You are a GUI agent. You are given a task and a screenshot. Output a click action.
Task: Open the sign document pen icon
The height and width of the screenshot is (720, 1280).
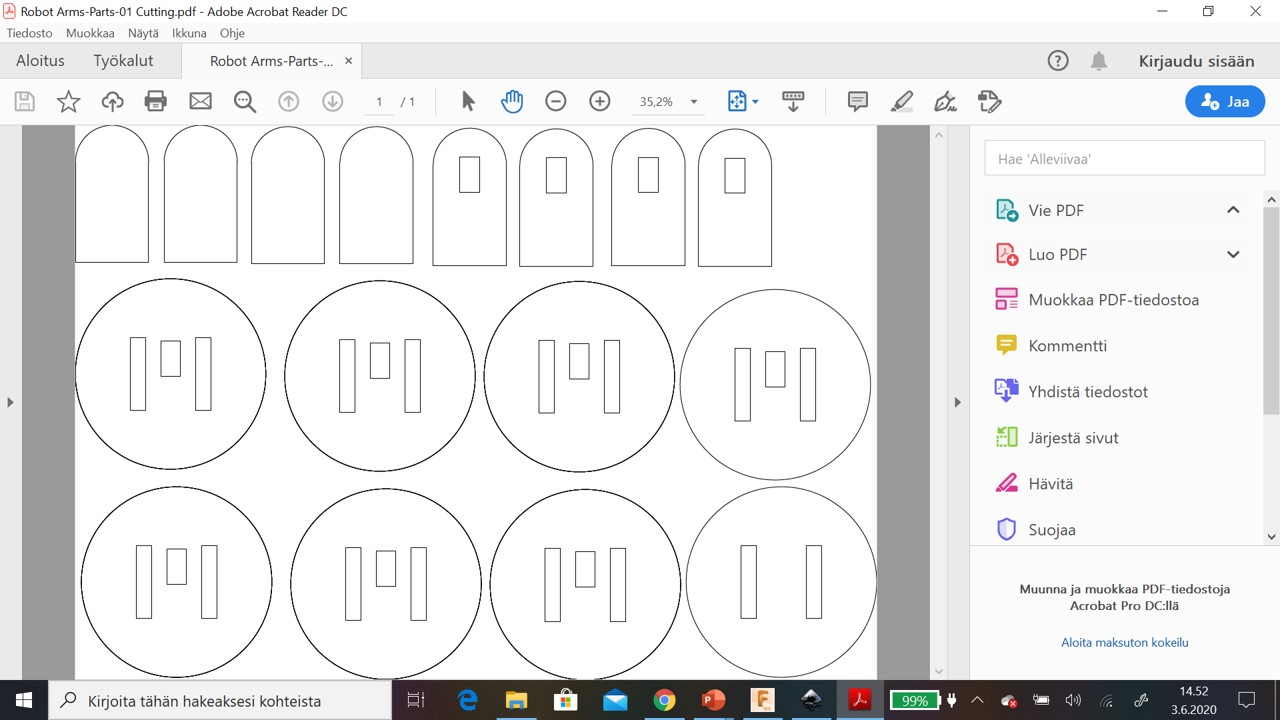tap(945, 101)
